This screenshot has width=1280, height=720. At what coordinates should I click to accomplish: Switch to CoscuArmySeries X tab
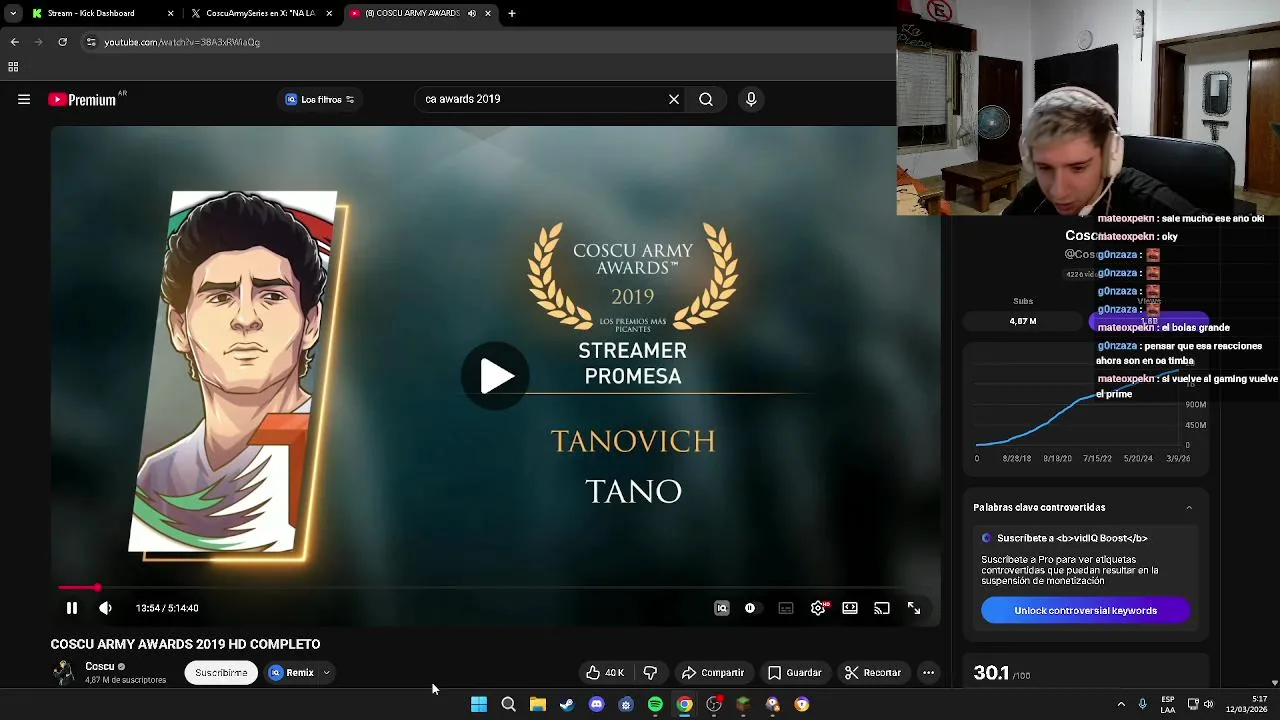pos(260,13)
